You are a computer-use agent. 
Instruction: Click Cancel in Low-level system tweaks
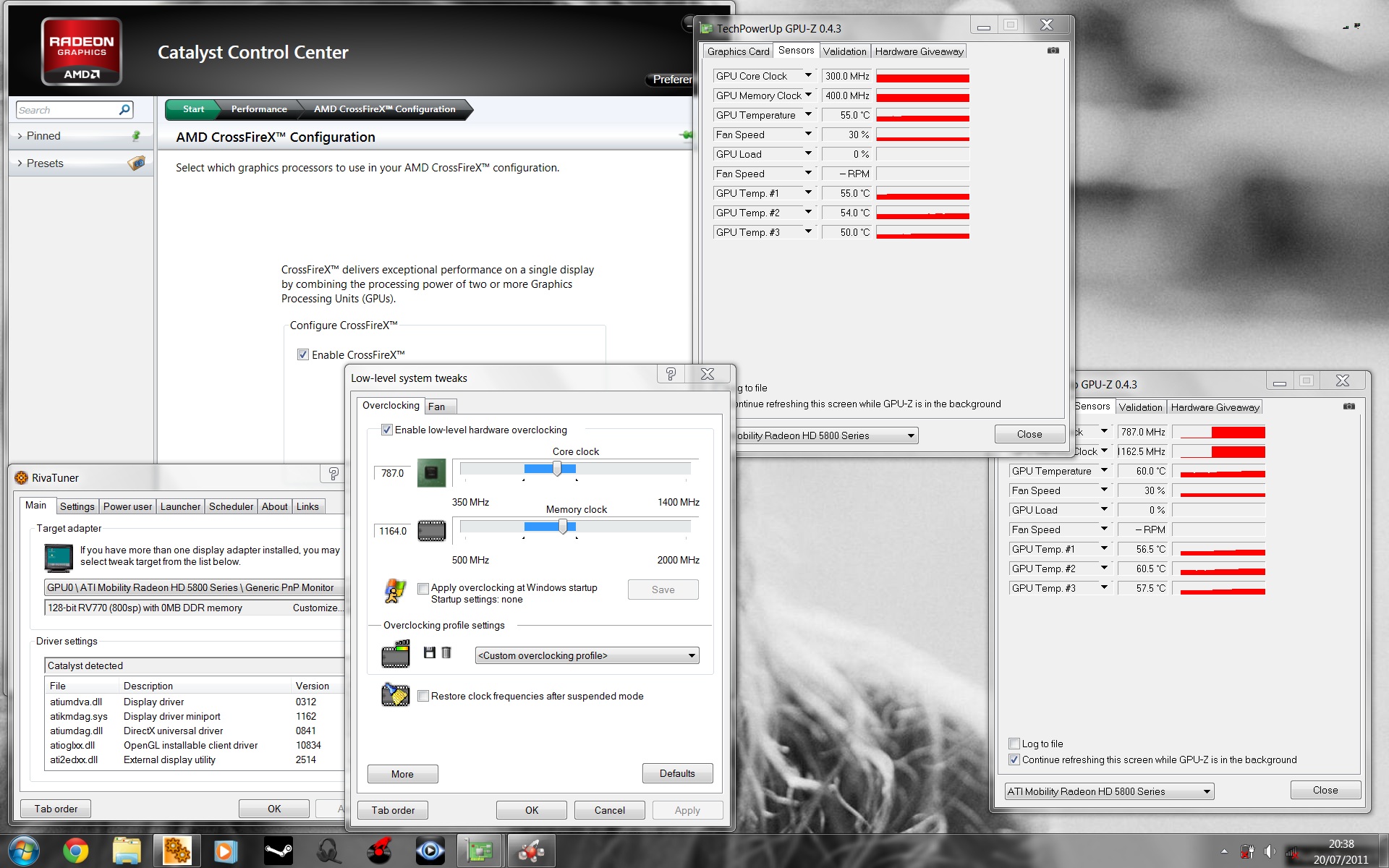609,810
